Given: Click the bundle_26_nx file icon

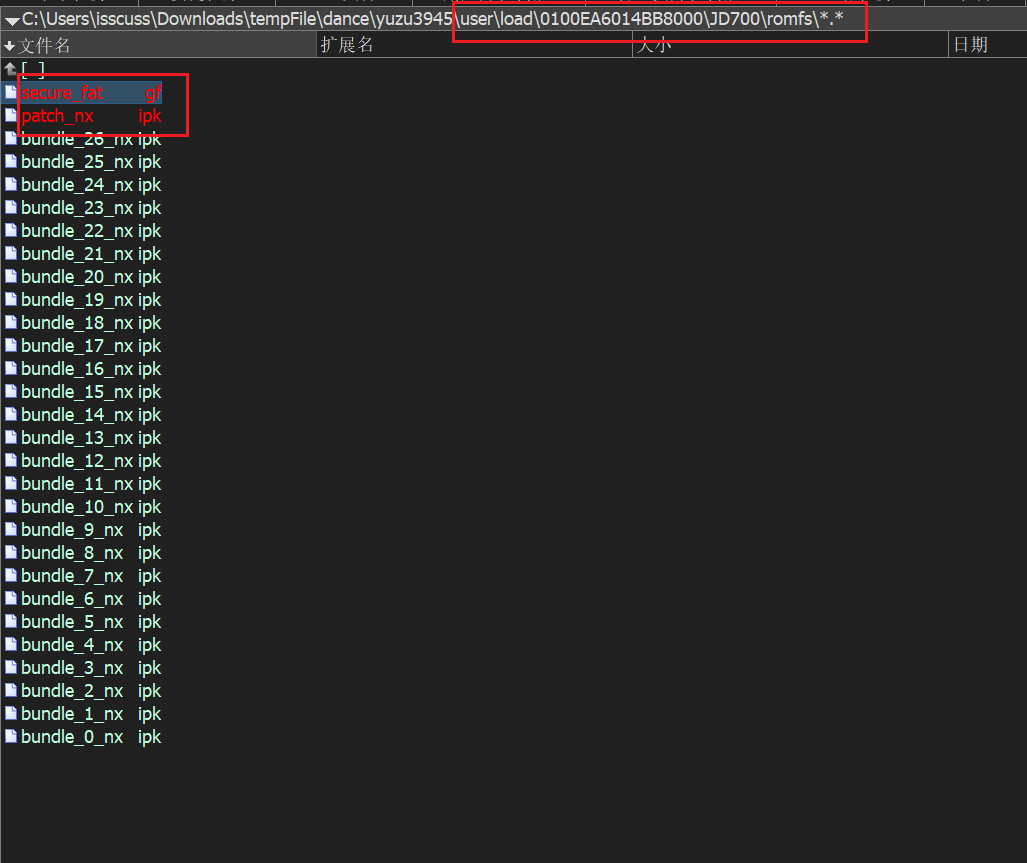Looking at the screenshot, I should pyautogui.click(x=11, y=139).
